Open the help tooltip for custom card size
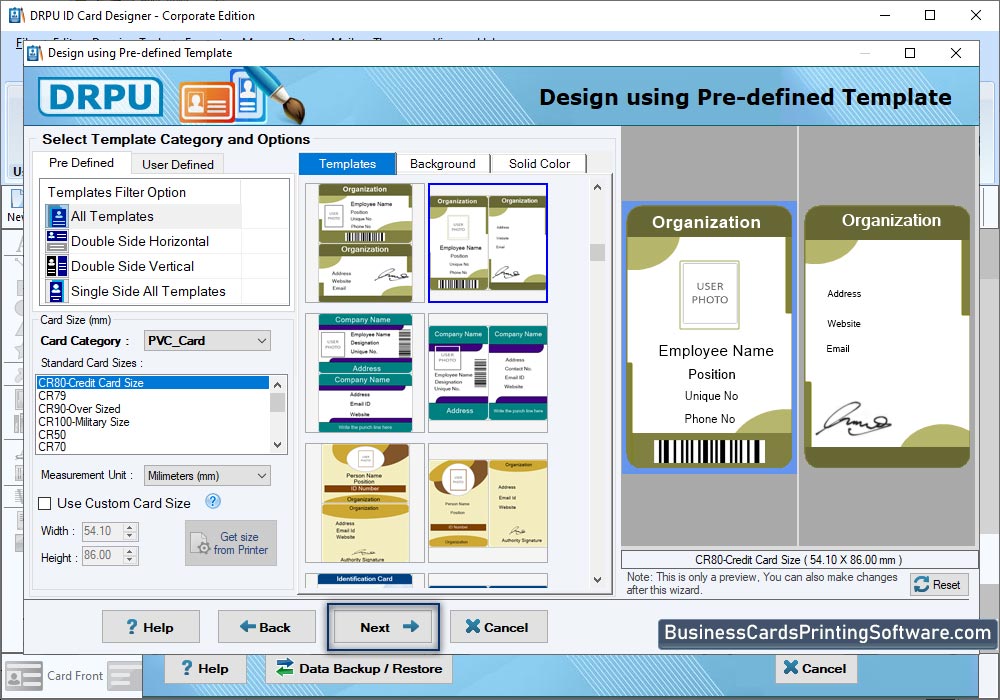 coord(213,502)
